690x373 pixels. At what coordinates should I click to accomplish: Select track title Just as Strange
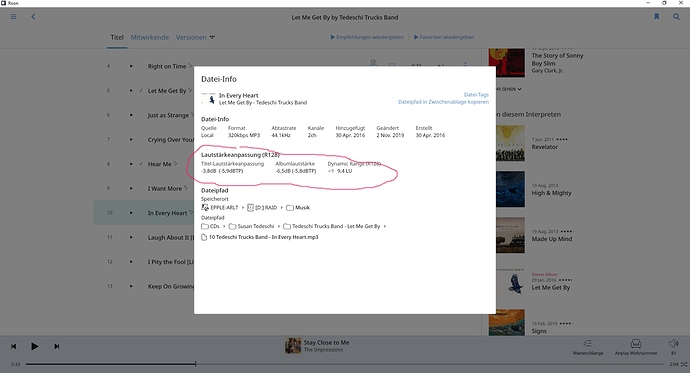168,115
